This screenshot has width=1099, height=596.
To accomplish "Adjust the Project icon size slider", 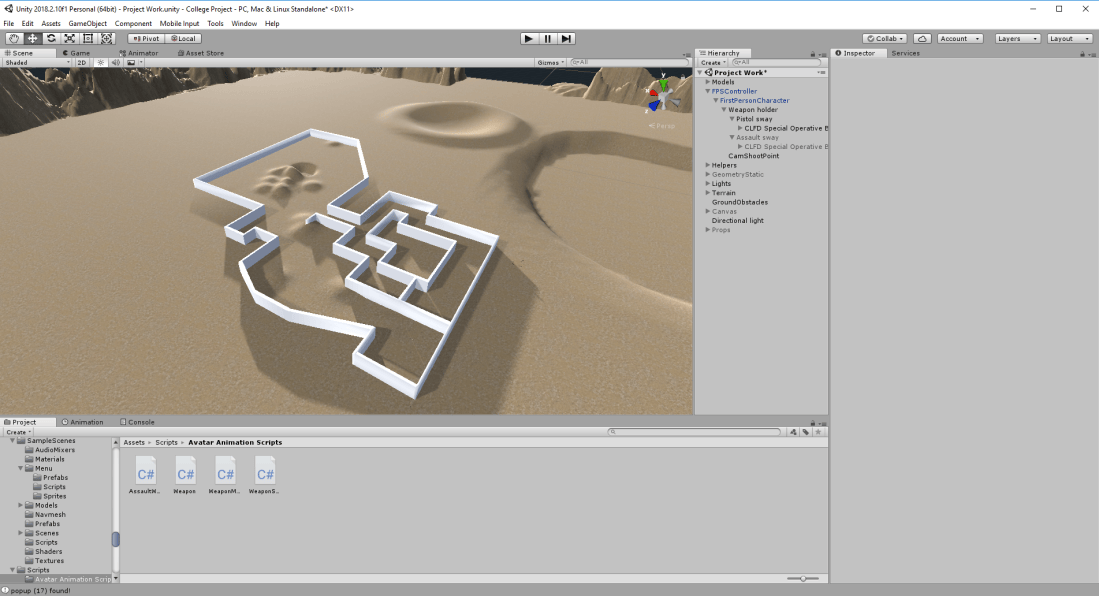I will coord(803,578).
